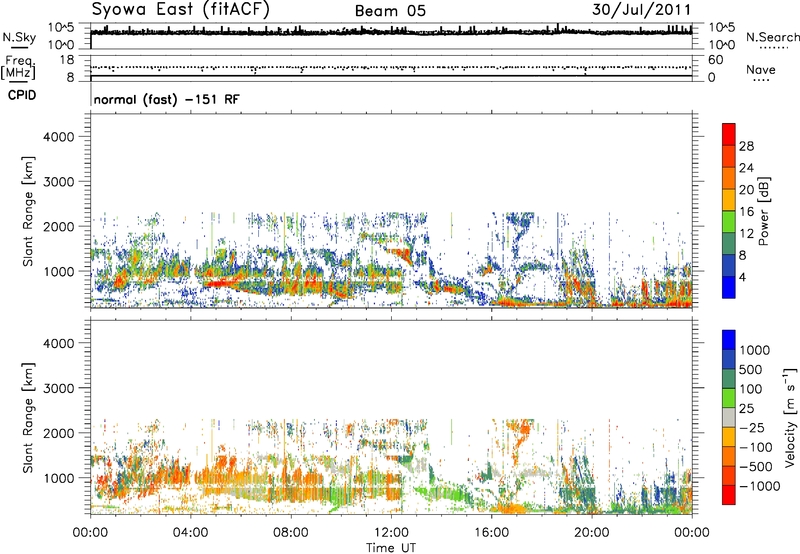Click gray segment of Velocity colorbar
Viewport: 800px width, 554px height.
729,417
